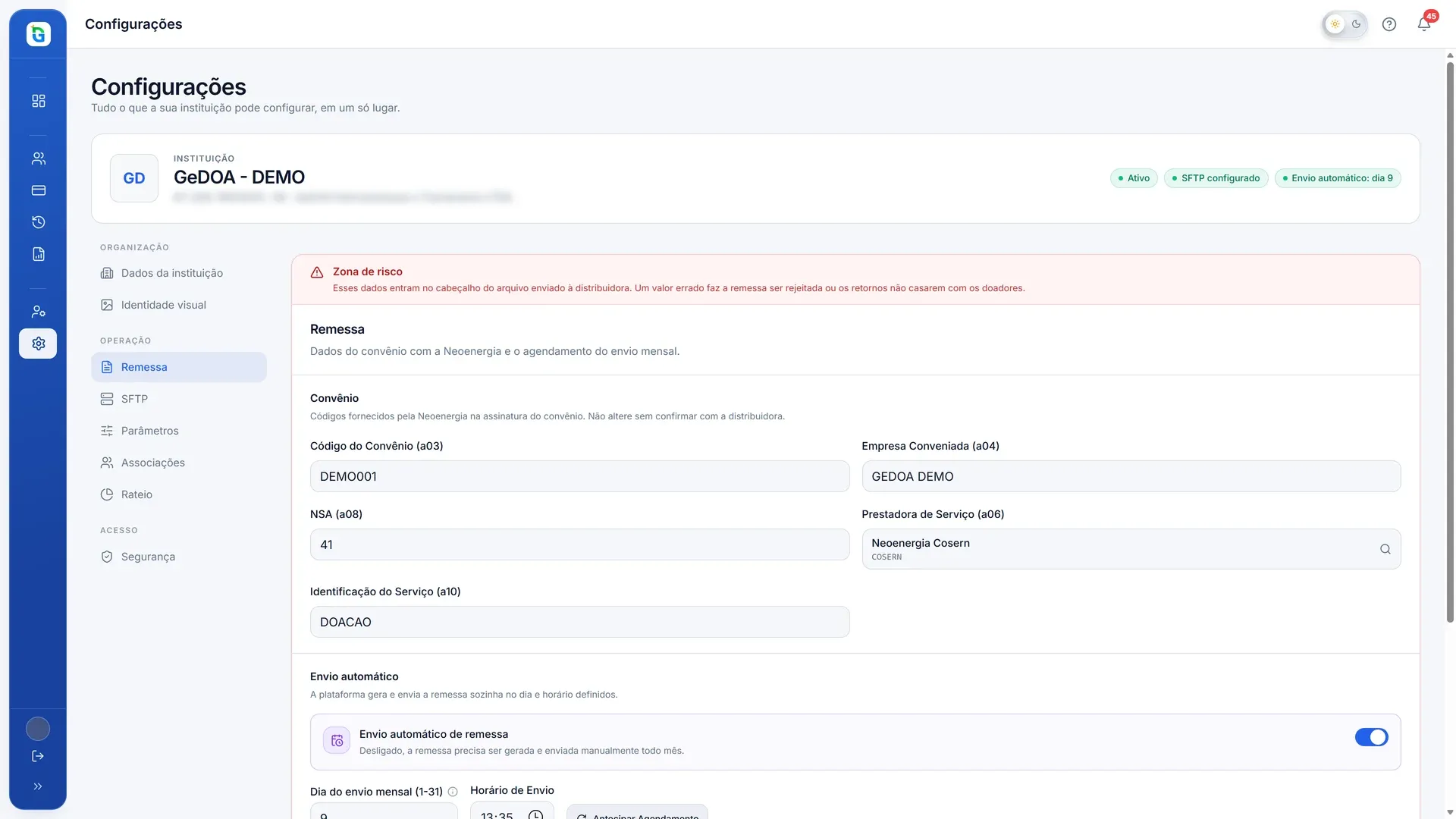The height and width of the screenshot is (819, 1456).
Task: Open Dados da instituição settings section
Action: click(x=179, y=273)
